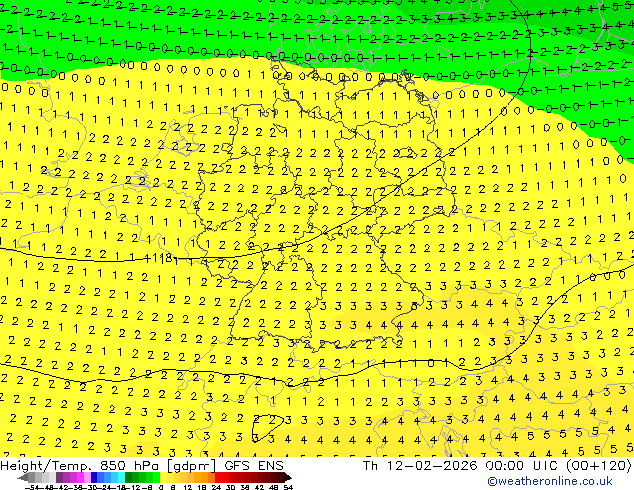The width and height of the screenshot is (634, 490).
Task: Click the (00+120) forecast hour label
Action: coord(598,466)
